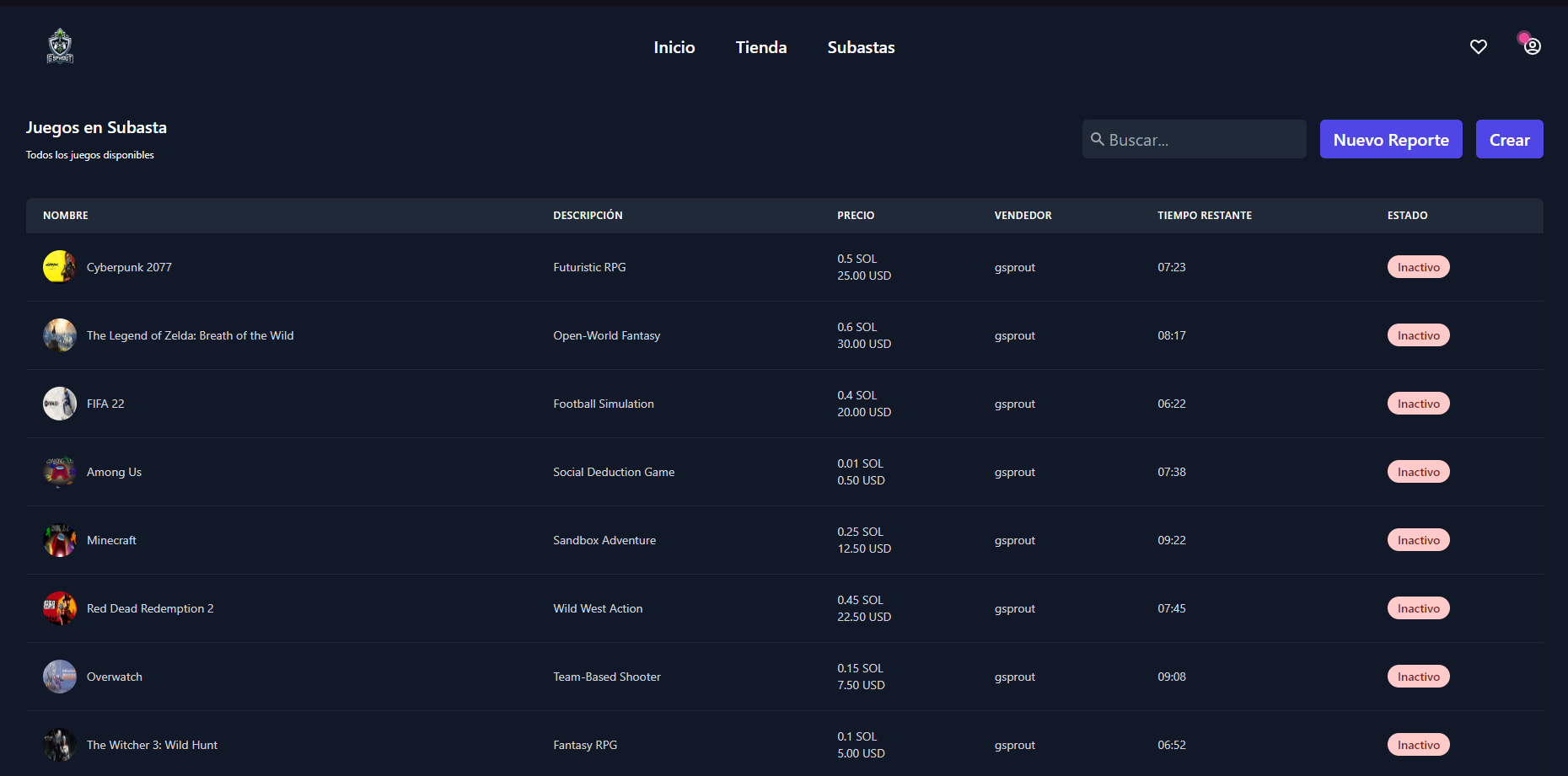Click the 0.01 SOL price value
Viewport: 1568px width, 776px height.
click(860, 463)
